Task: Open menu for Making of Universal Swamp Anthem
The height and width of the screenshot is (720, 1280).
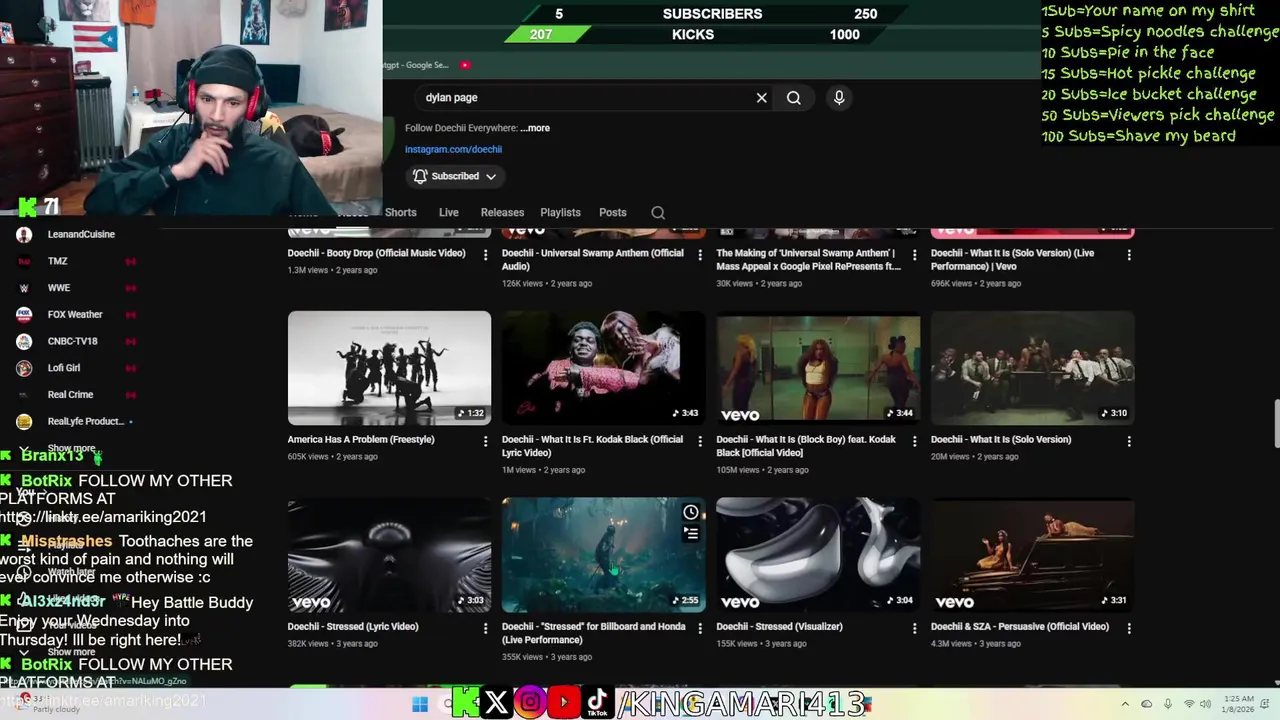Action: [x=914, y=255]
